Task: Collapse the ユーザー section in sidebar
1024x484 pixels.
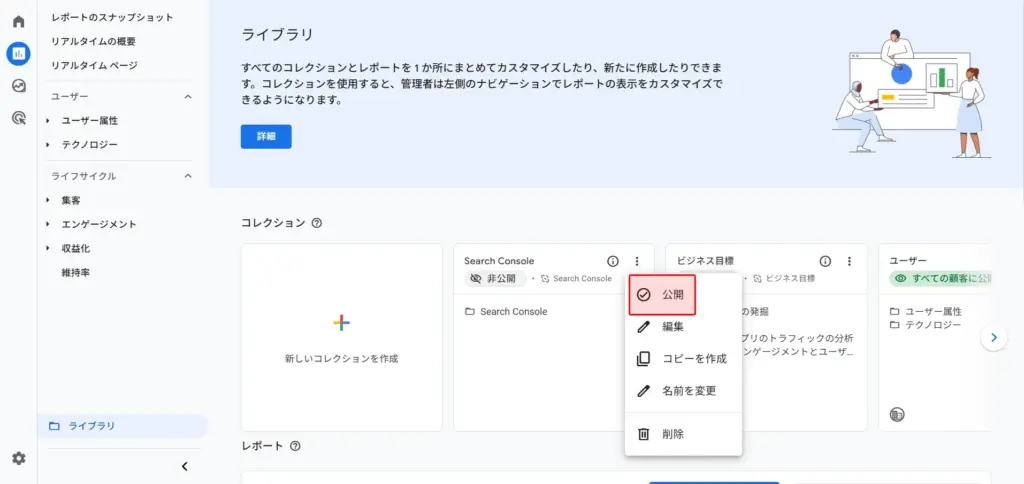Action: [x=187, y=96]
